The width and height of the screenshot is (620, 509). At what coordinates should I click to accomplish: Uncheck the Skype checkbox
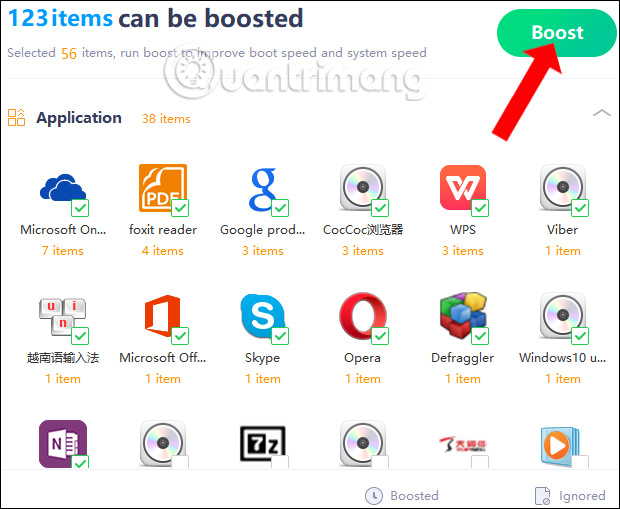[280, 336]
